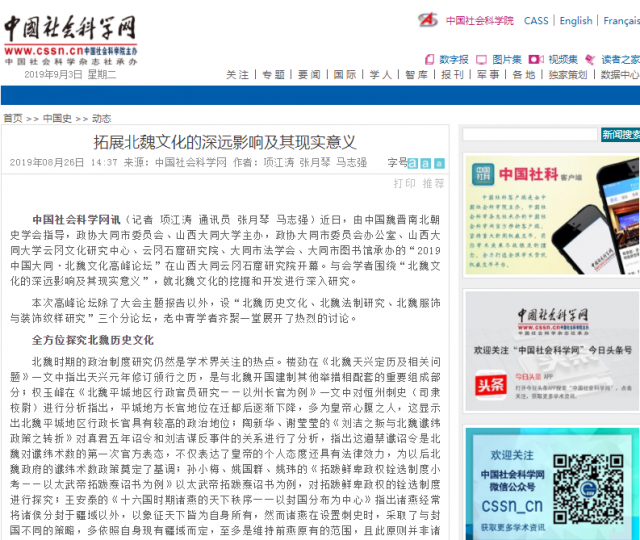Focus the news search input field
Image resolution: width=640 pixels, height=540 pixels.
point(530,134)
